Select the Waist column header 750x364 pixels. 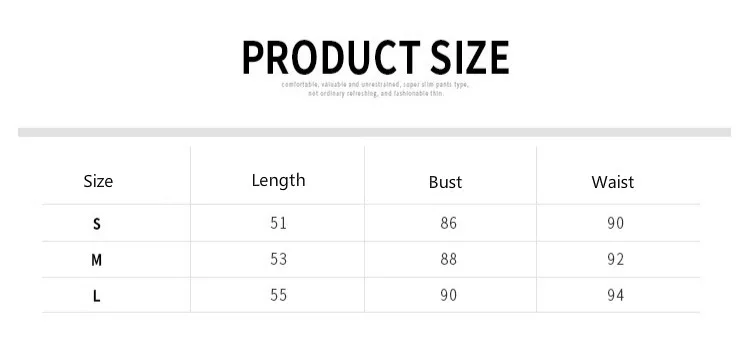613,182
